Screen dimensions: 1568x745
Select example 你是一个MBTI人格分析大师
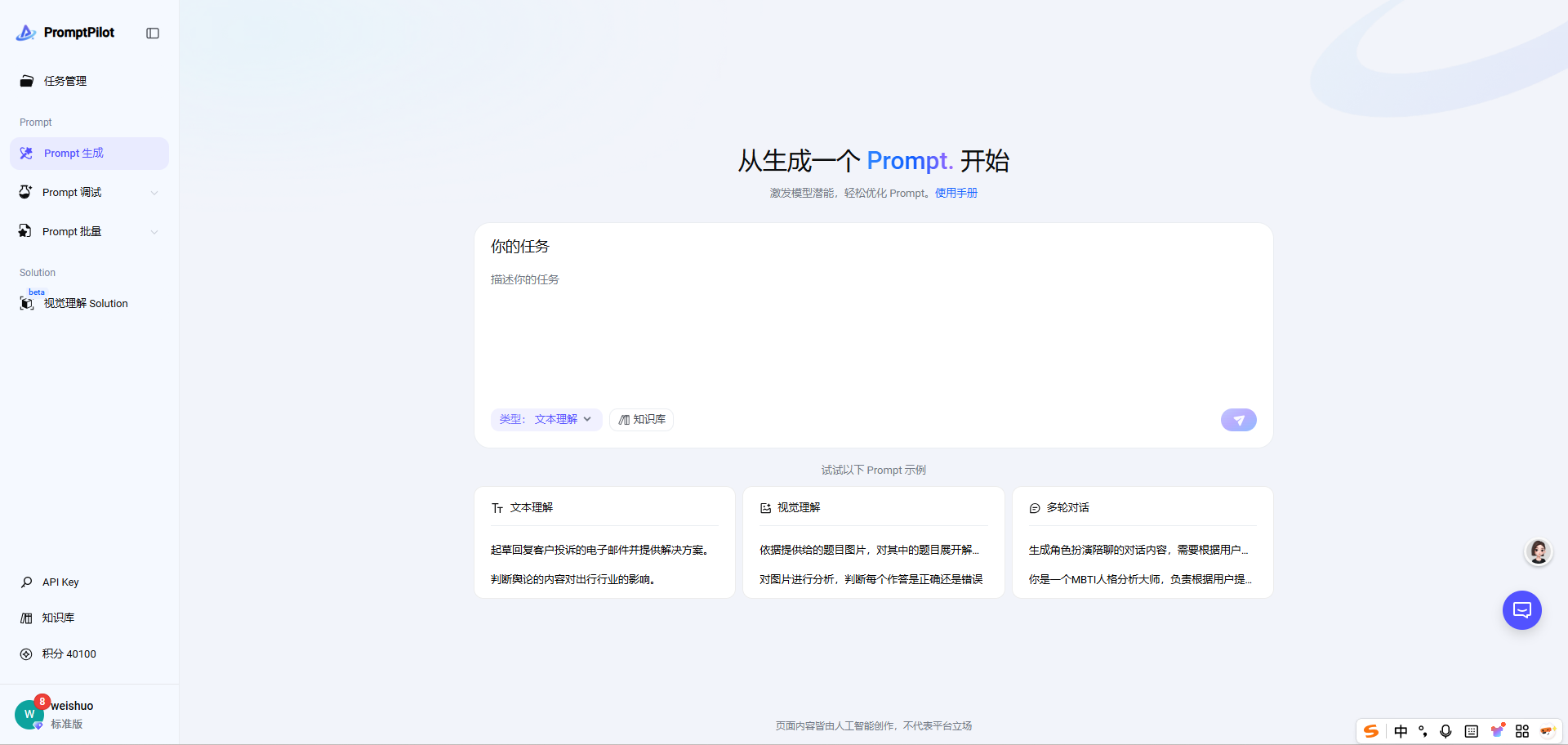click(1140, 579)
